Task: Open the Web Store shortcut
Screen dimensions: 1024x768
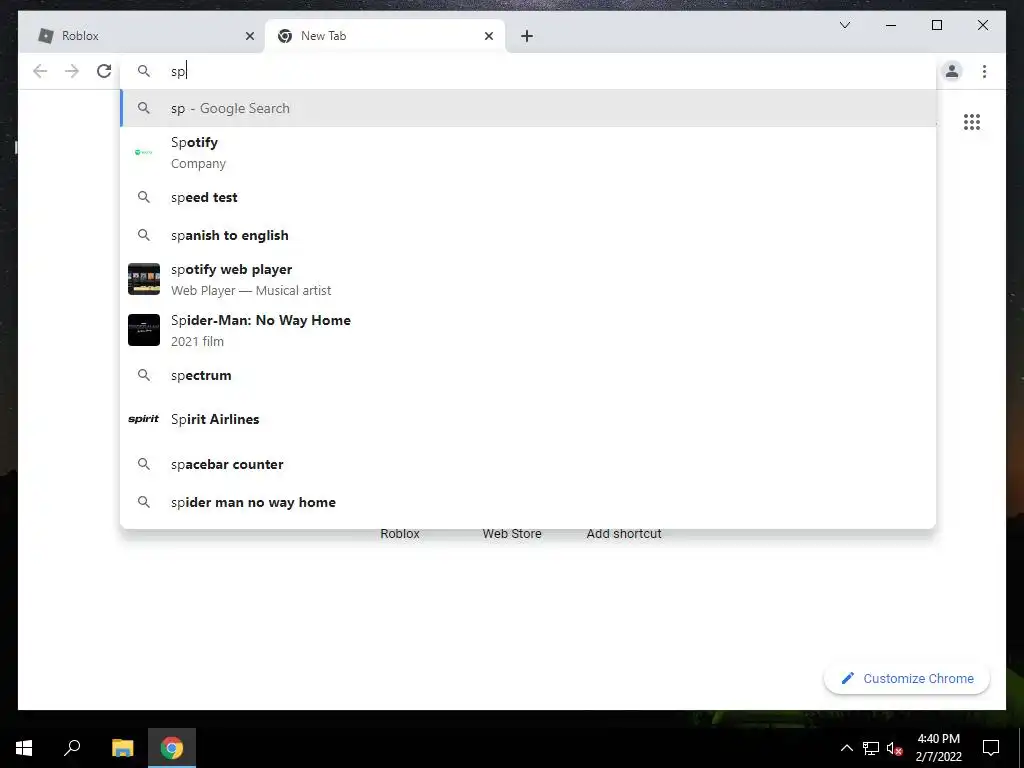Action: pos(512,534)
